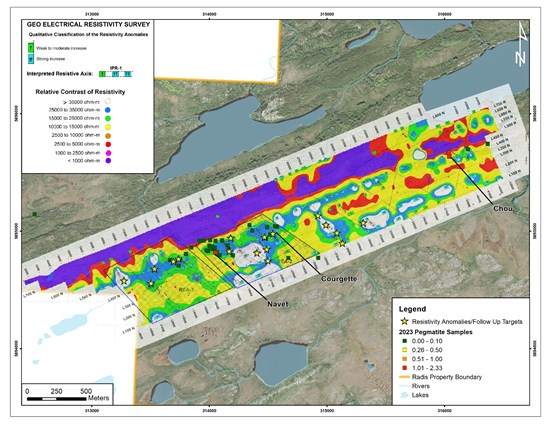Pick the blue '25000 to 35000 ohm-m' swatch
The height and width of the screenshot is (425, 550).
point(108,110)
